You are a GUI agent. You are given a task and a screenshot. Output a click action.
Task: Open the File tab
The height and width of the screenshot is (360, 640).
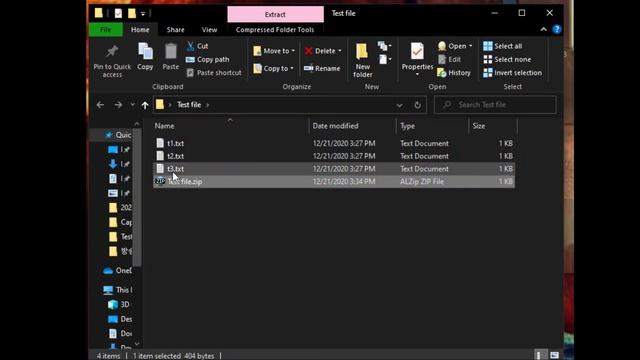[105, 29]
